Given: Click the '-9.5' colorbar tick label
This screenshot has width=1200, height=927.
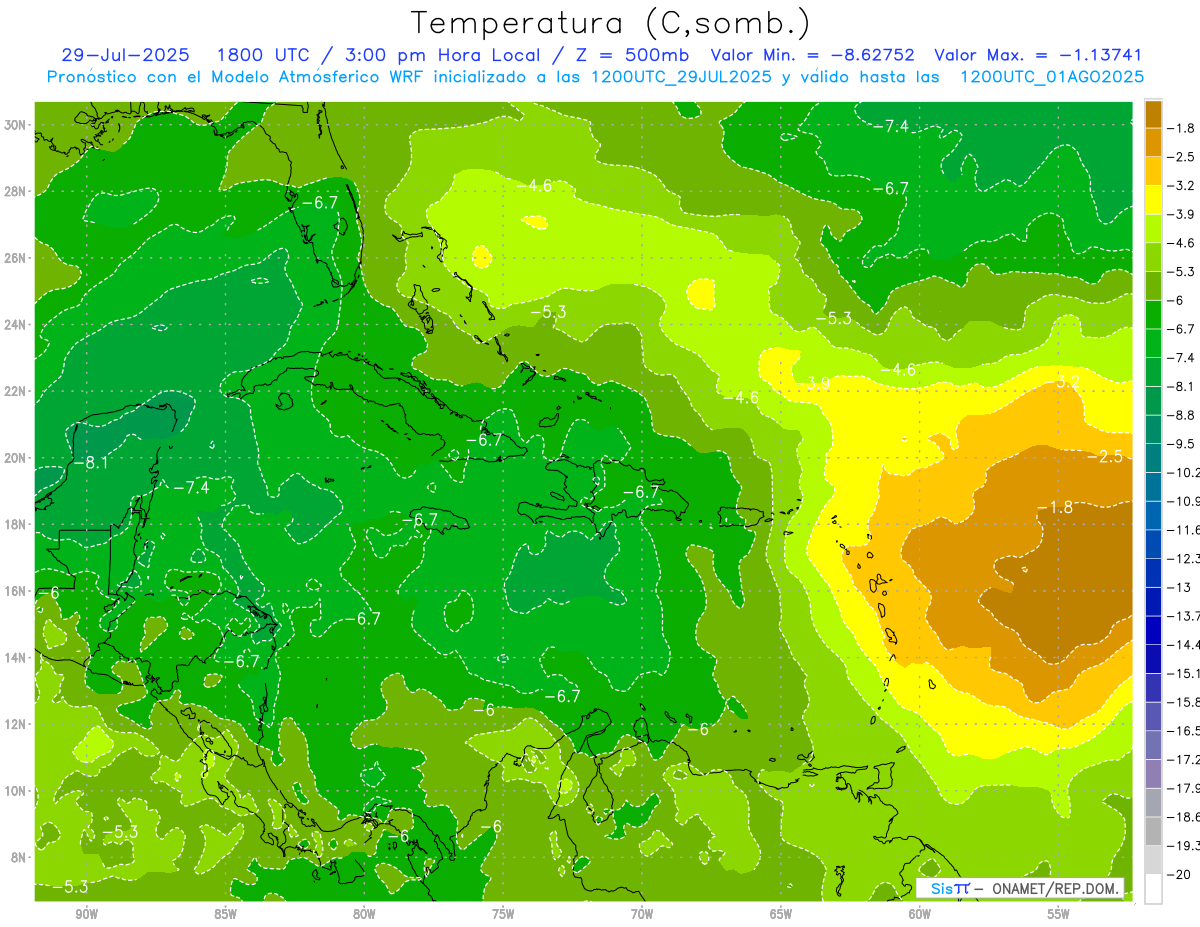Looking at the screenshot, I should 1183,444.
